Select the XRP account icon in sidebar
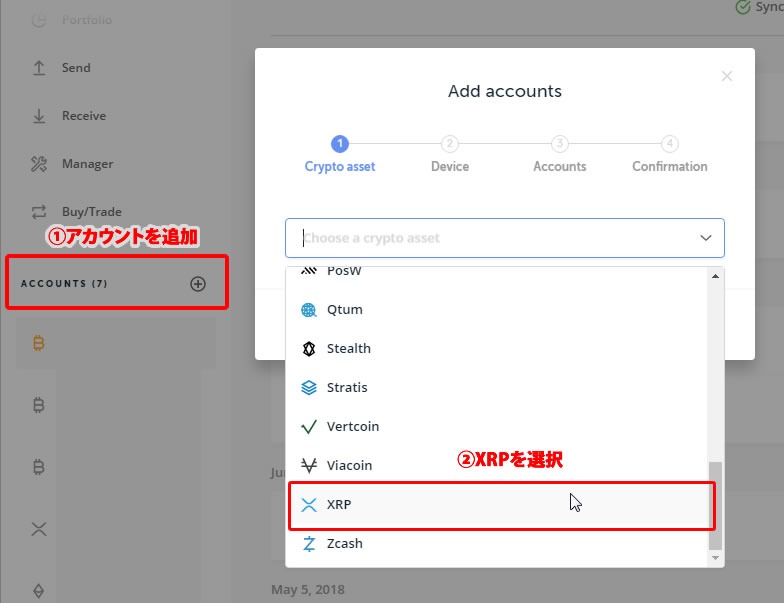Image resolution: width=784 pixels, height=603 pixels. (39, 529)
